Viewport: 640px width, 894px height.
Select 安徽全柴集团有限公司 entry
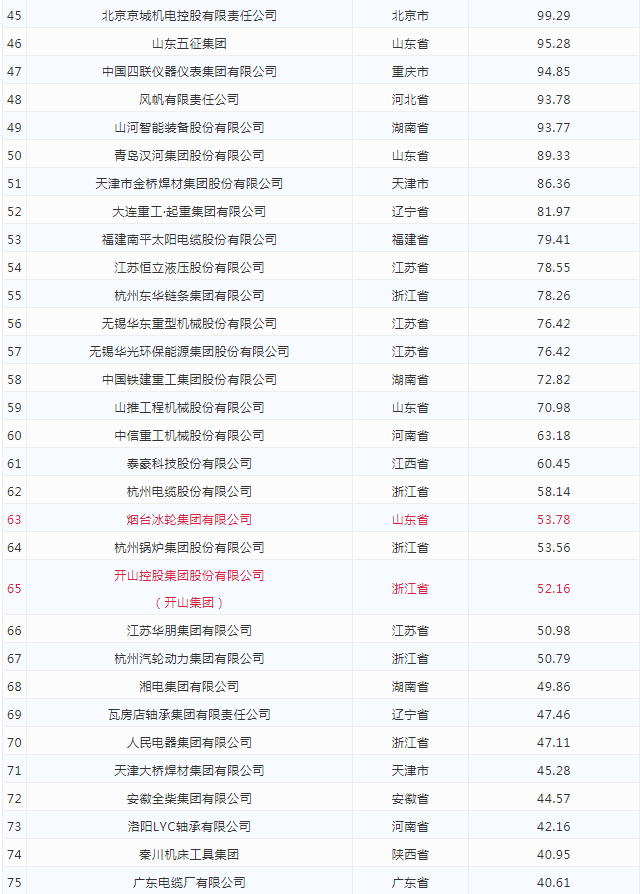(189, 797)
